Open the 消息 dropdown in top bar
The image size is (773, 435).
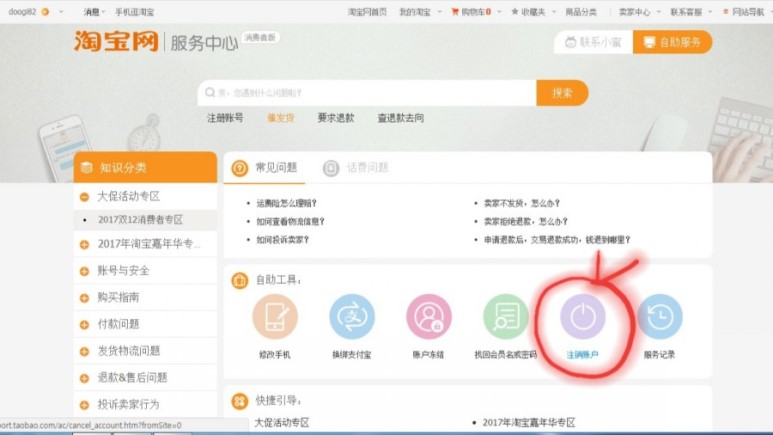(94, 12)
